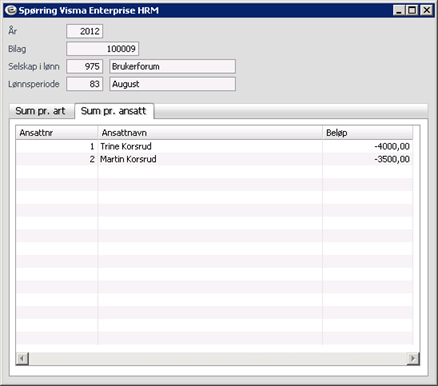Click the Bilag field showing 100009
438x386 pixels.
(103, 49)
